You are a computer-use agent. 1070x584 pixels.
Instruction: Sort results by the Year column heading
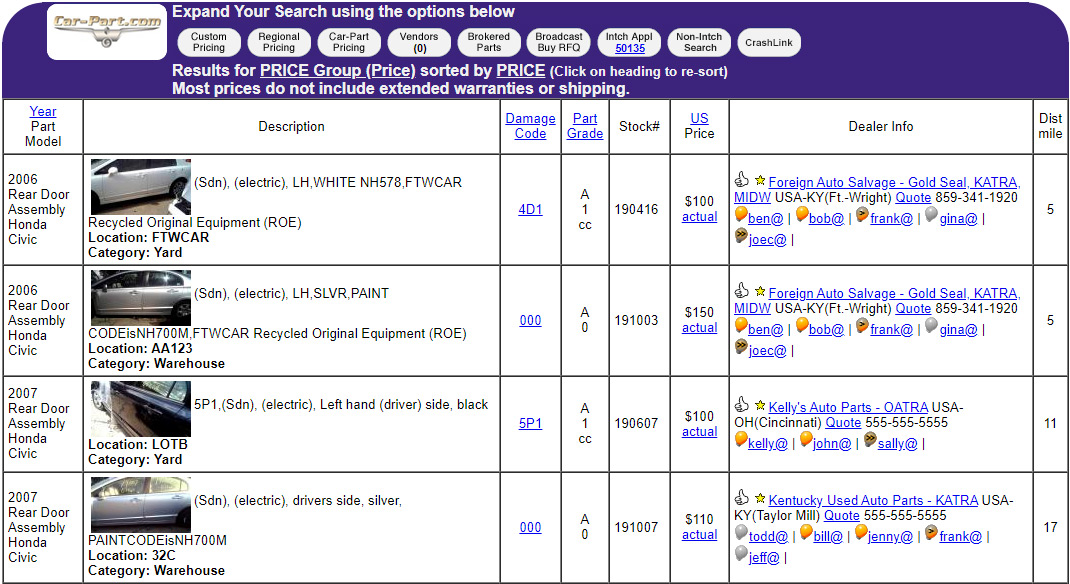(43, 111)
